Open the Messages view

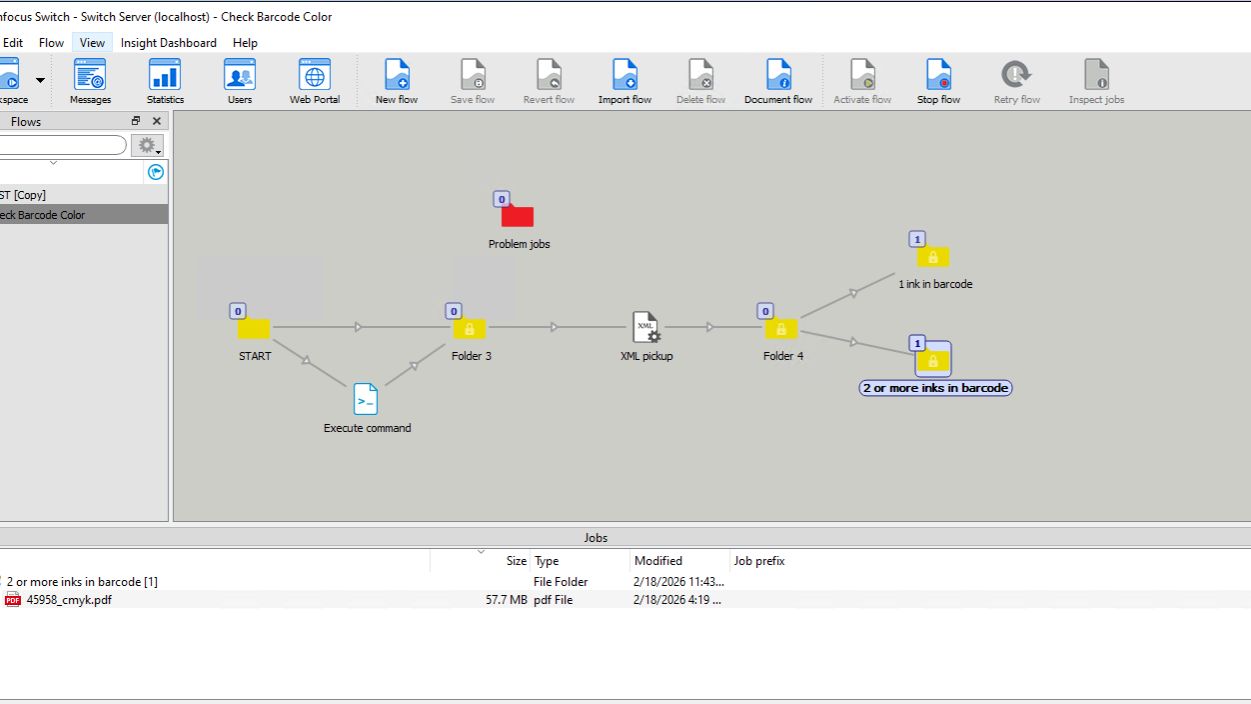click(x=90, y=82)
